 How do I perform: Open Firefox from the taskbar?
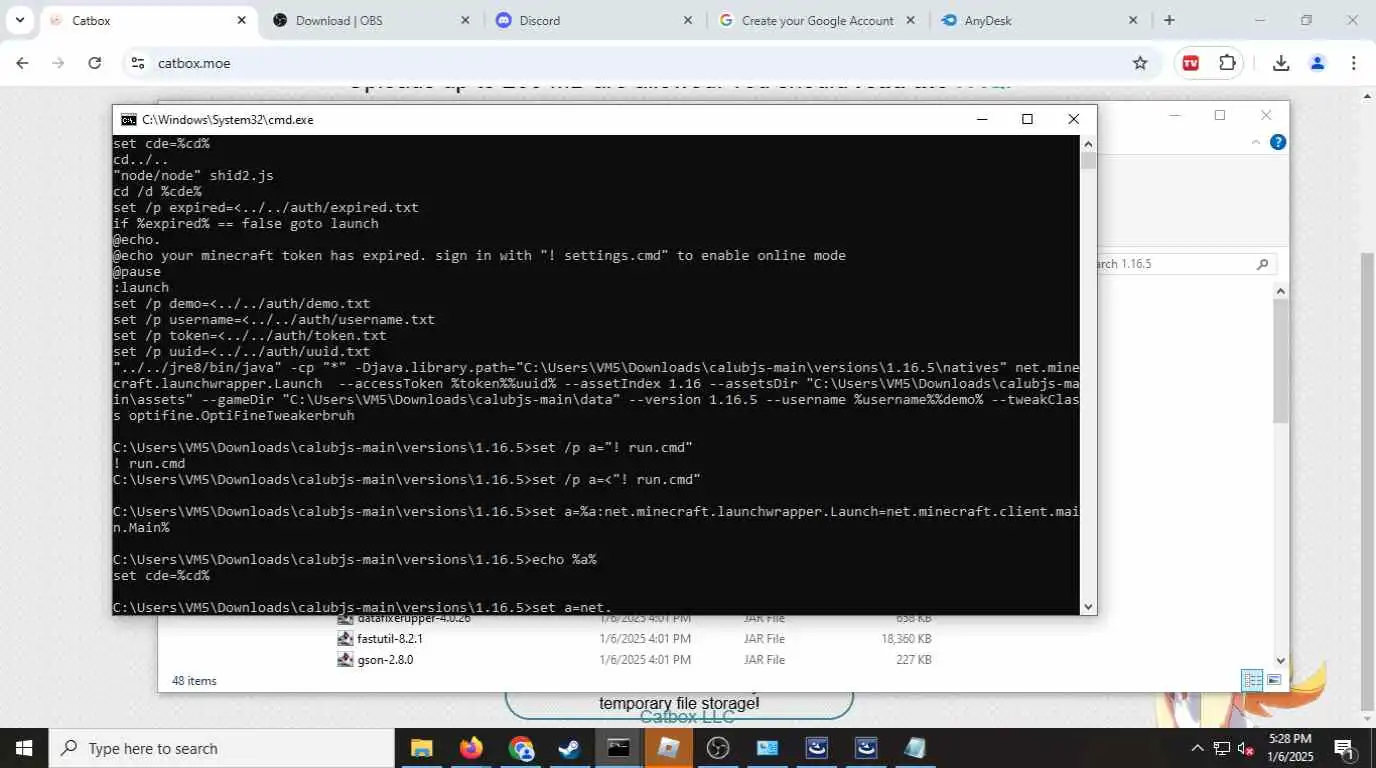471,748
